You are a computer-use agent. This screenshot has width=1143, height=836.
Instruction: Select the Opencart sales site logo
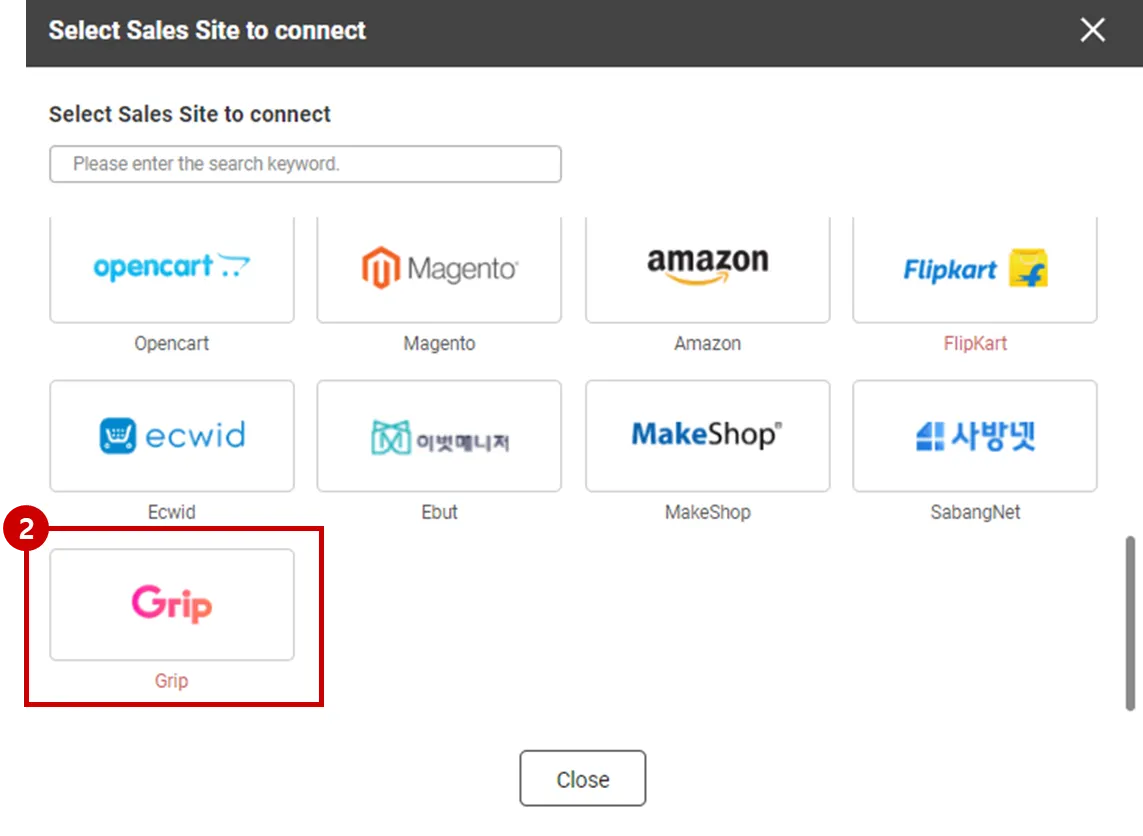tap(172, 268)
